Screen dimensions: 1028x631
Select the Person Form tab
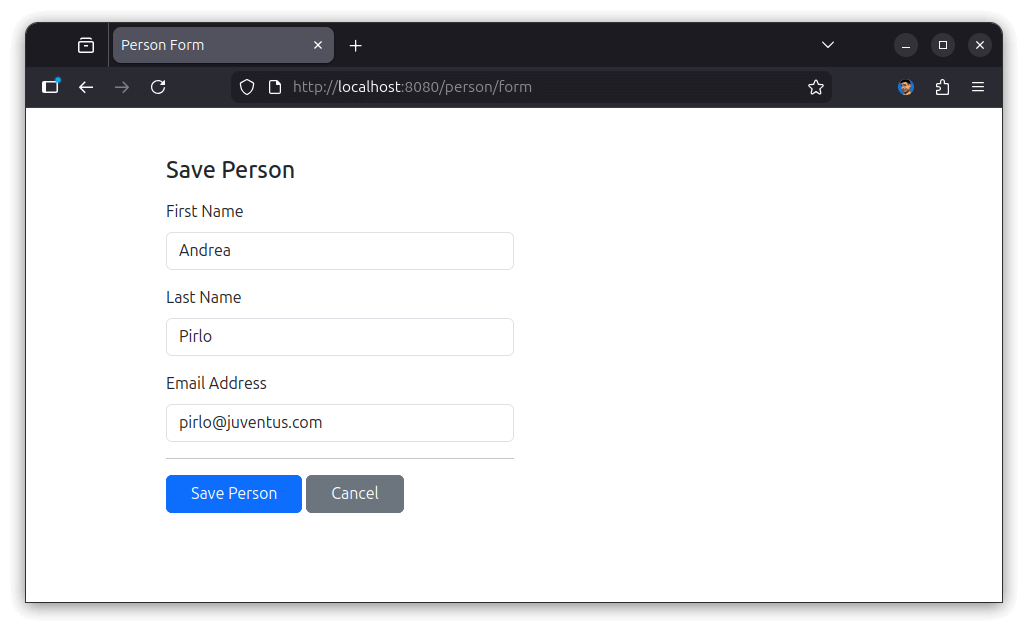point(210,45)
